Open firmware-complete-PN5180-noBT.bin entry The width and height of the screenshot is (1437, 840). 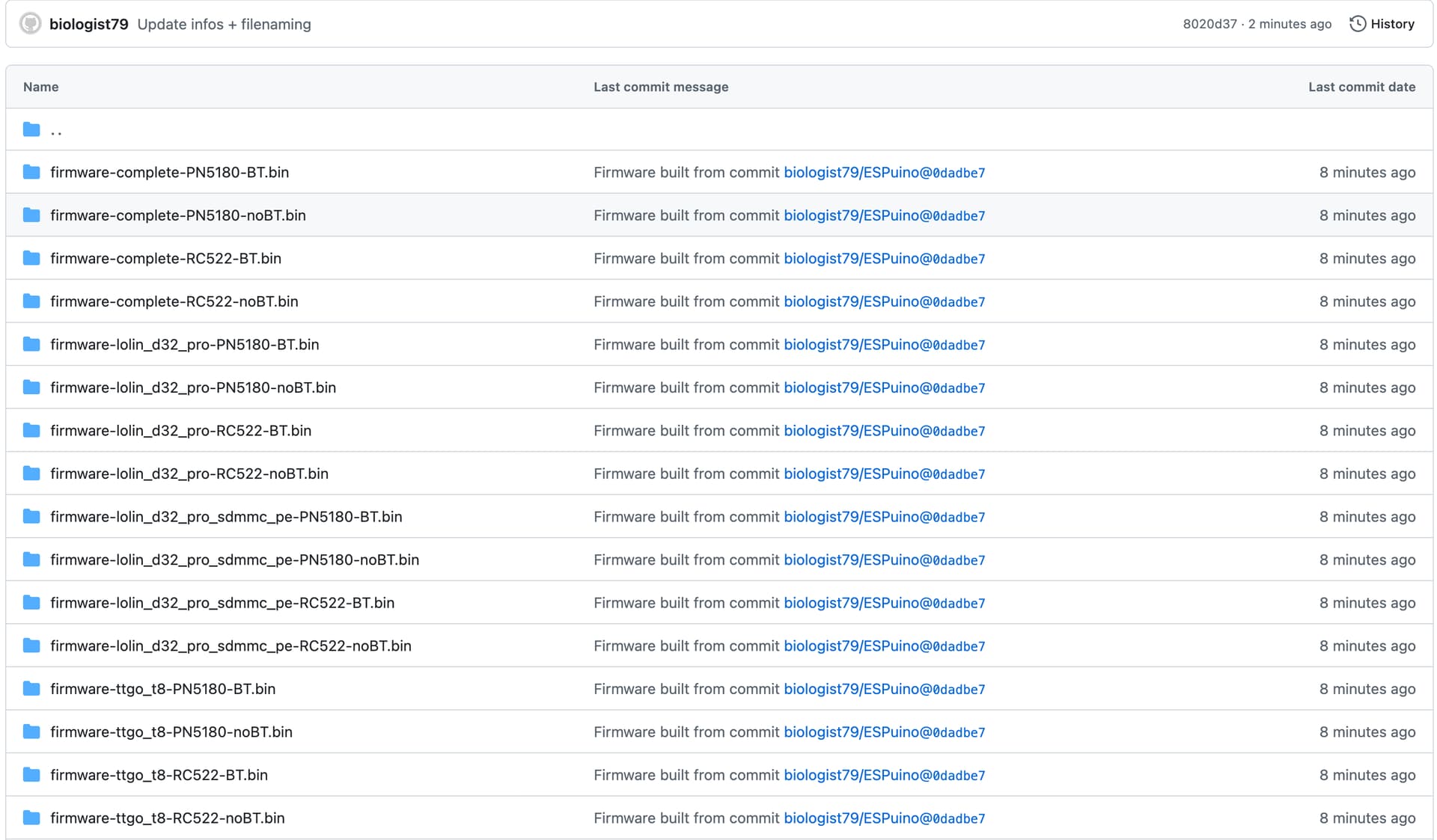tap(177, 215)
